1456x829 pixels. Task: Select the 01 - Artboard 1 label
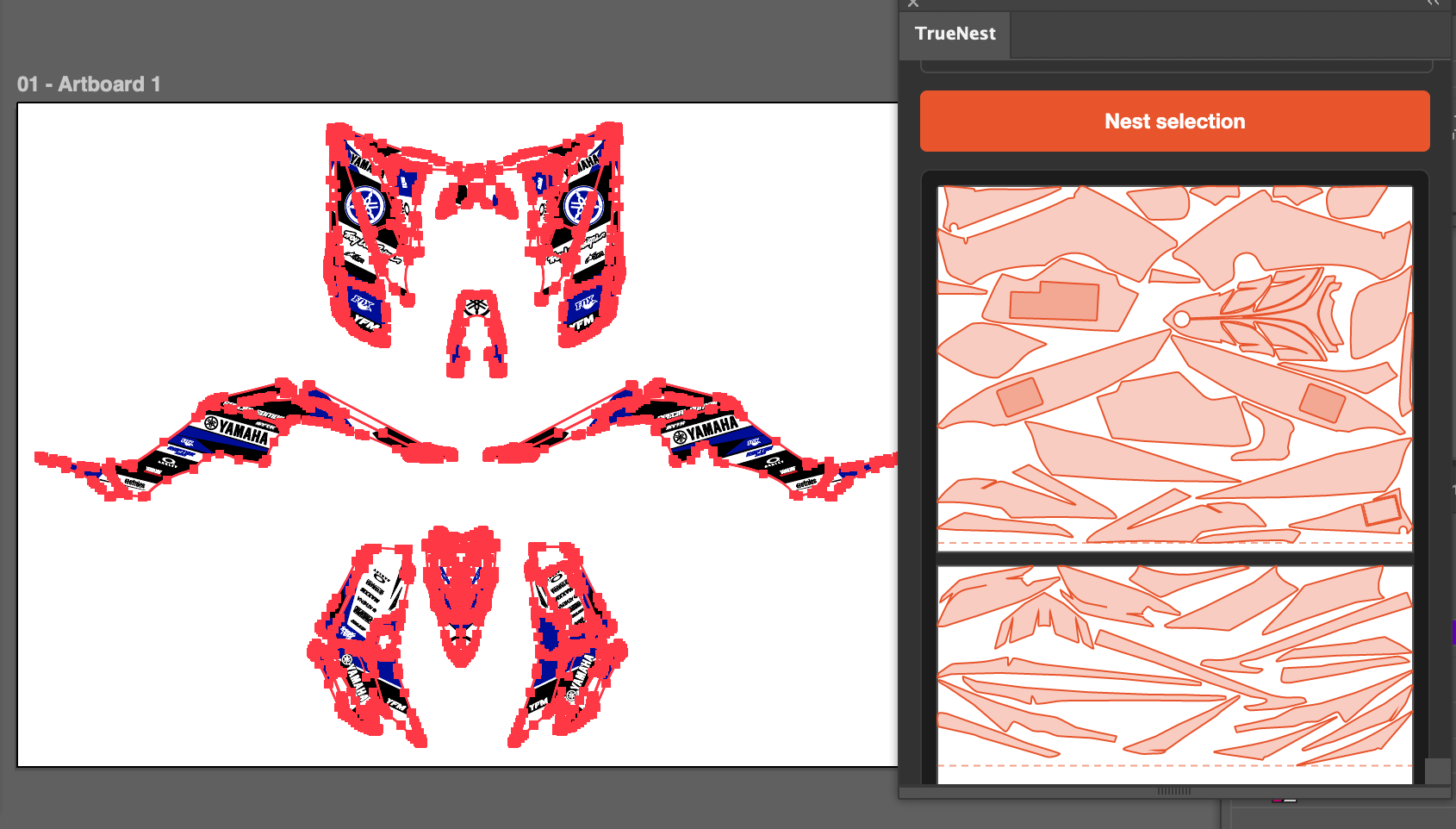[x=89, y=84]
